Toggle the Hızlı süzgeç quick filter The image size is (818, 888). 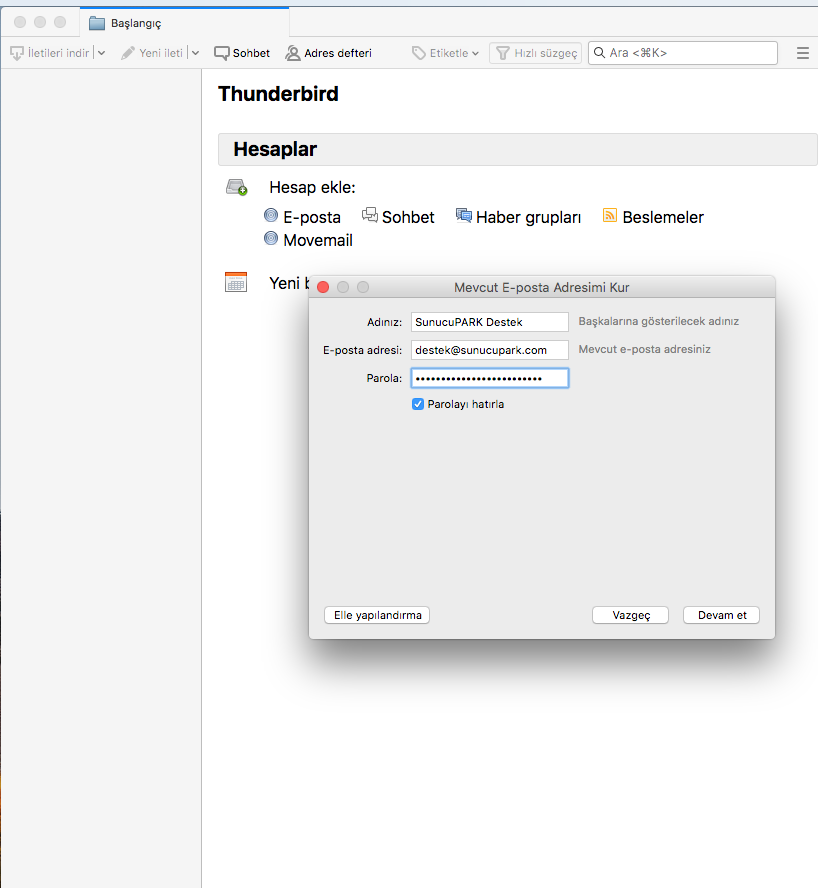(535, 53)
